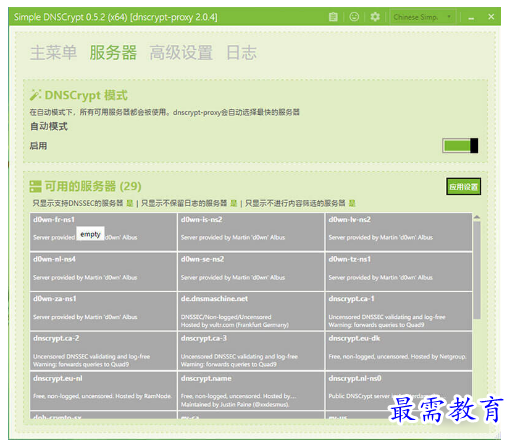Viewport: 512px width, 441px height.
Task: Click the server list scrollbar thumb
Action: click(x=477, y=270)
